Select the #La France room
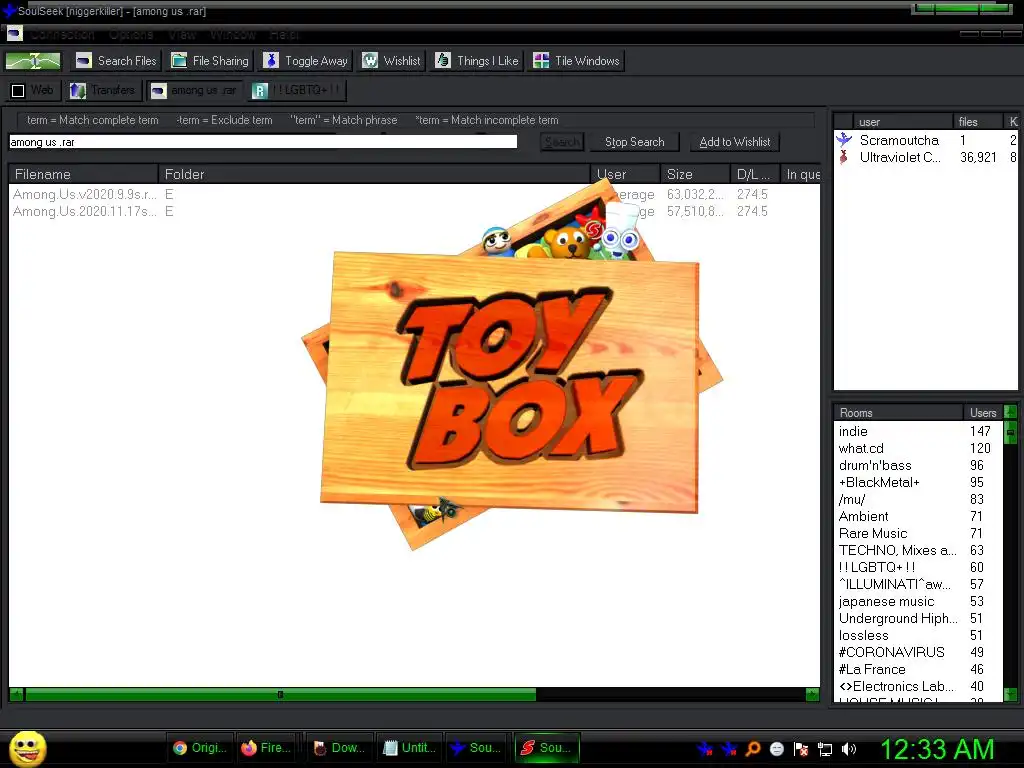 pyautogui.click(x=918, y=669)
